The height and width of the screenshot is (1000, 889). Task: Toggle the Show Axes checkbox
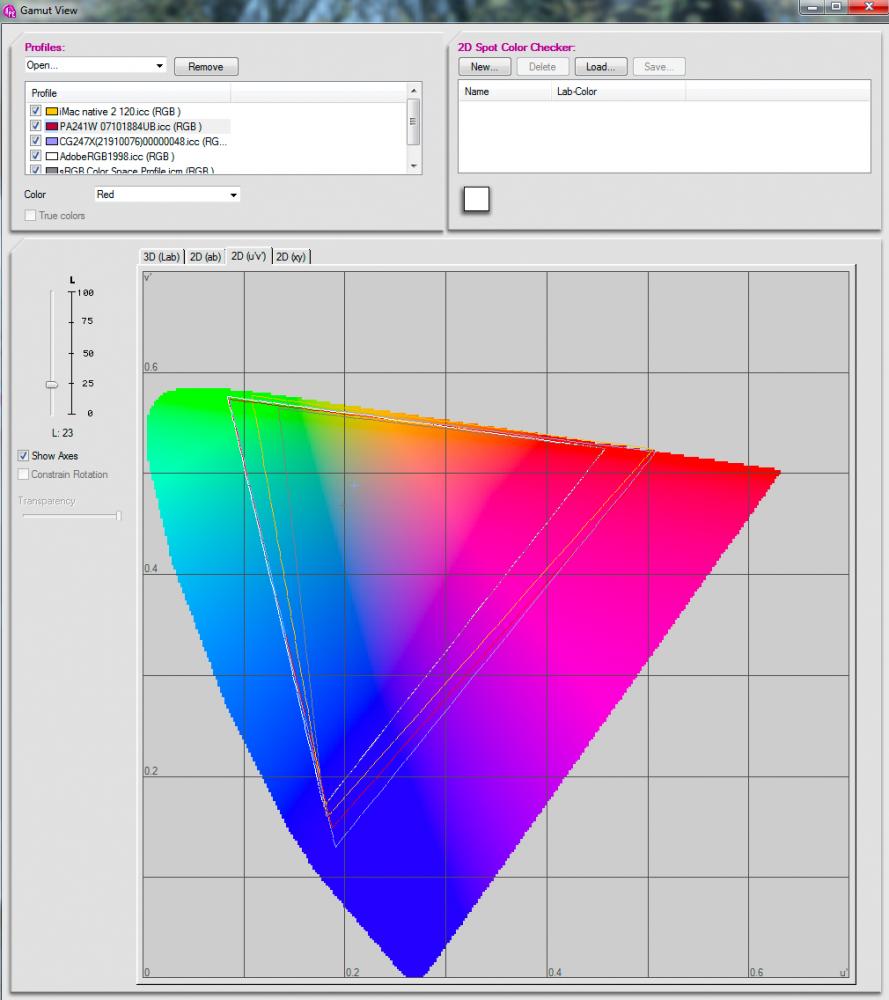pyautogui.click(x=24, y=455)
